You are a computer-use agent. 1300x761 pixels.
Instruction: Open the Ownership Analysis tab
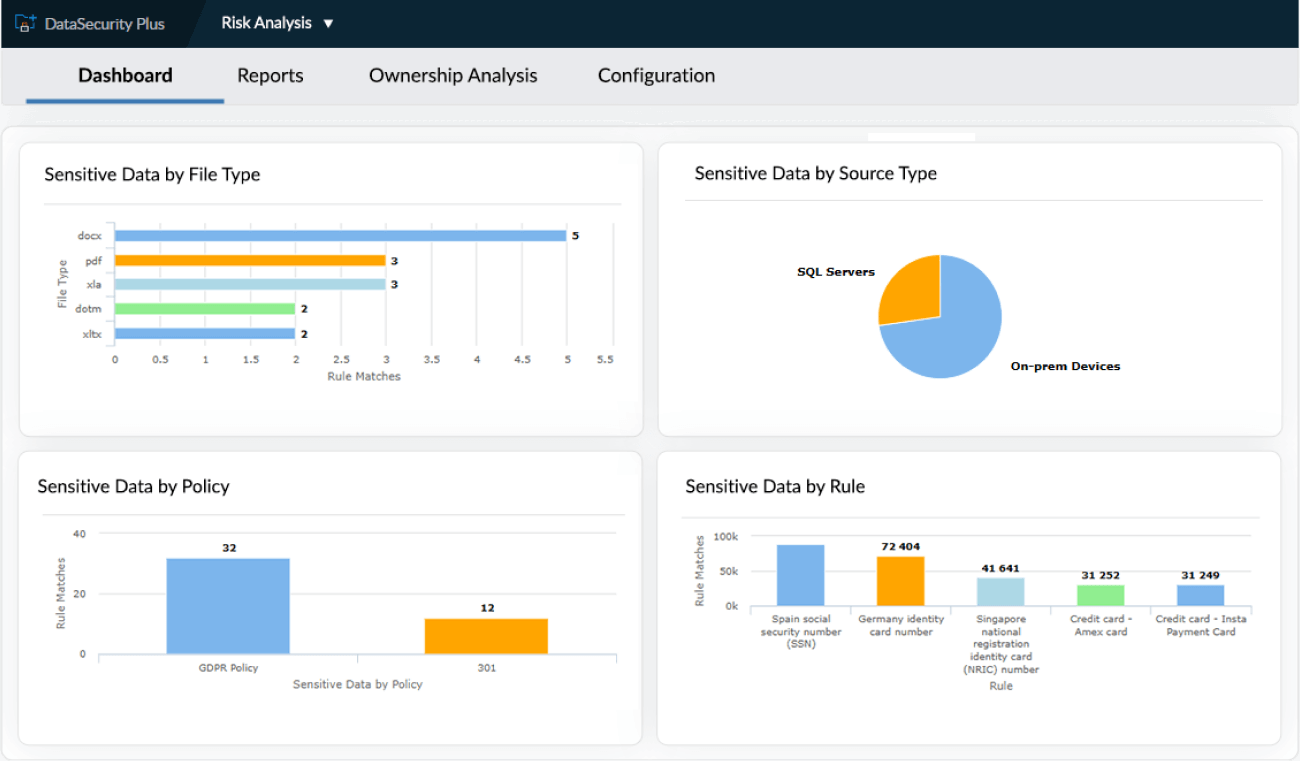(x=452, y=75)
